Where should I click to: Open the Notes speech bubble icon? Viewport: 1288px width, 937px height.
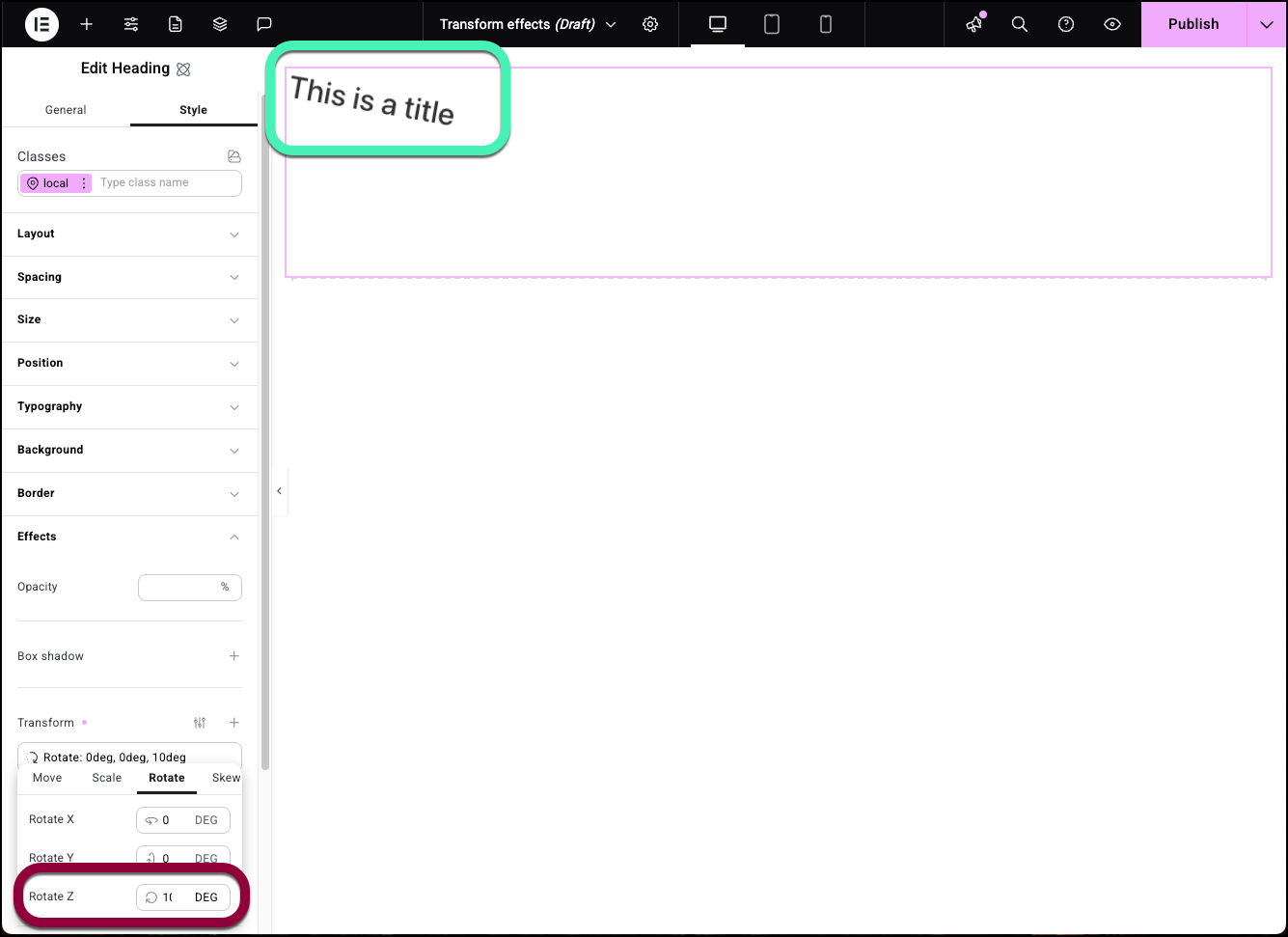(264, 24)
